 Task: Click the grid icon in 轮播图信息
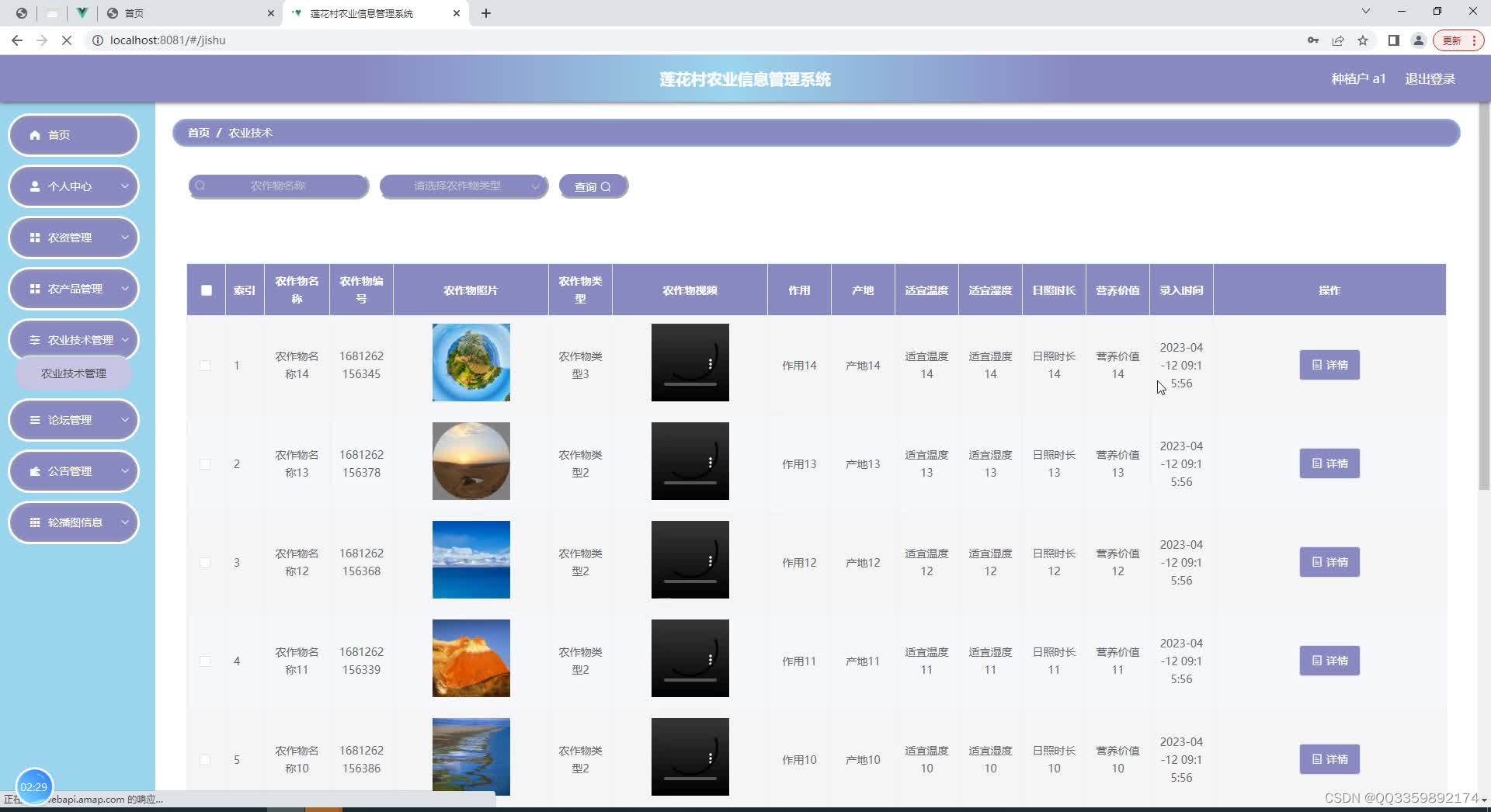click(35, 522)
